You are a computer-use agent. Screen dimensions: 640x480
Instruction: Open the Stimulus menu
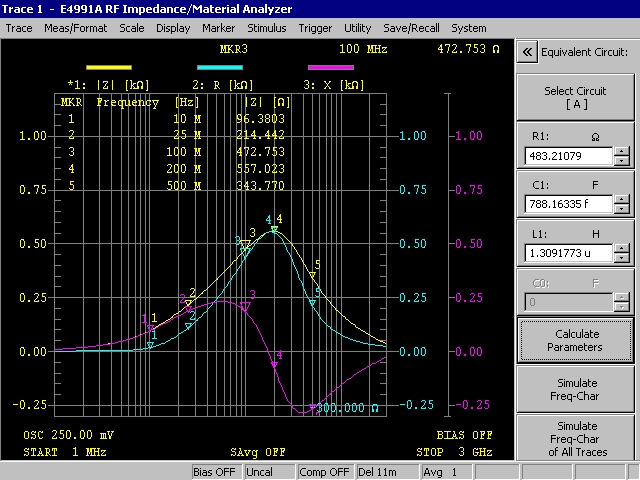[x=267, y=28]
